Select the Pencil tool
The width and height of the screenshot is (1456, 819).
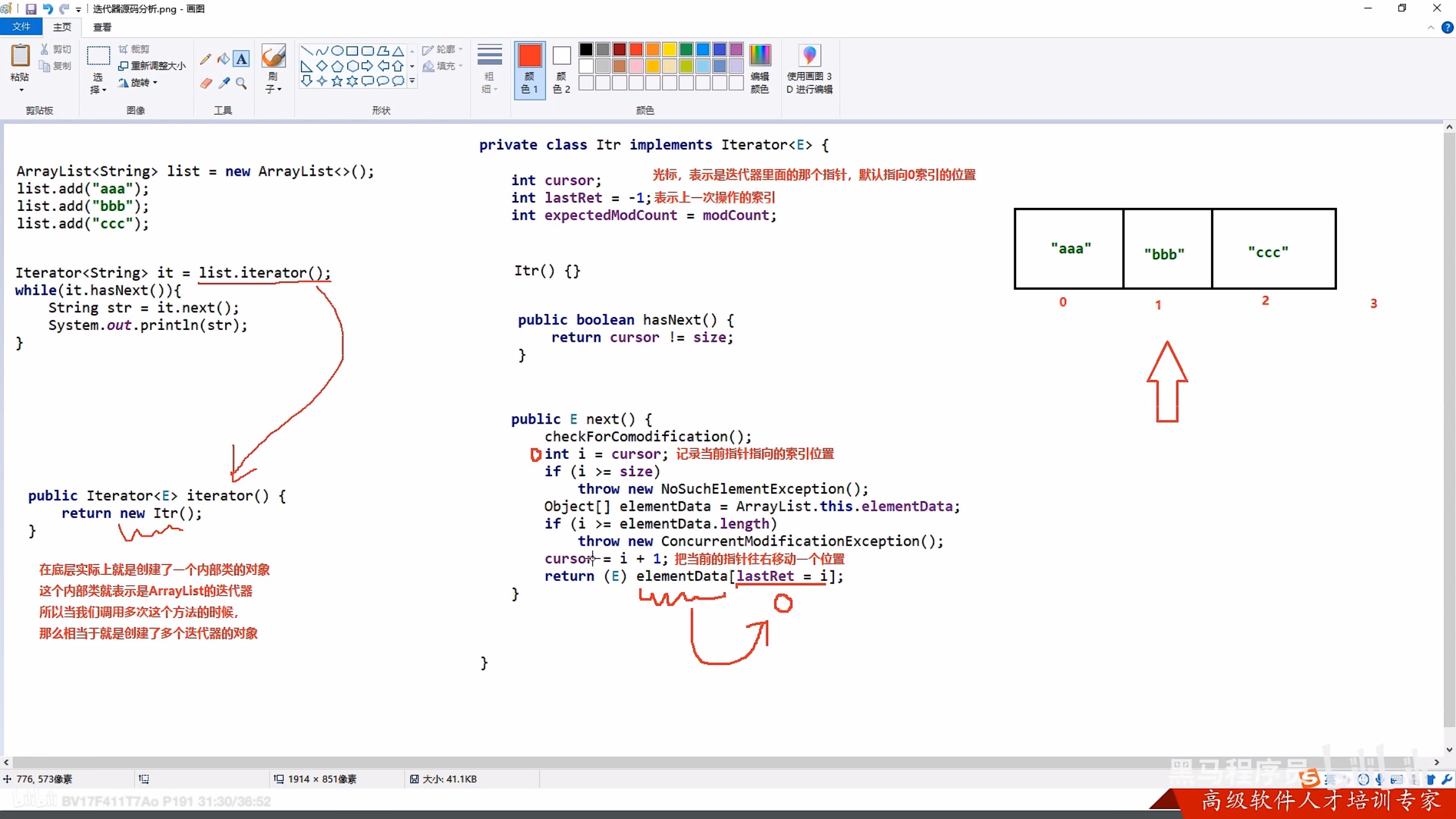point(205,59)
